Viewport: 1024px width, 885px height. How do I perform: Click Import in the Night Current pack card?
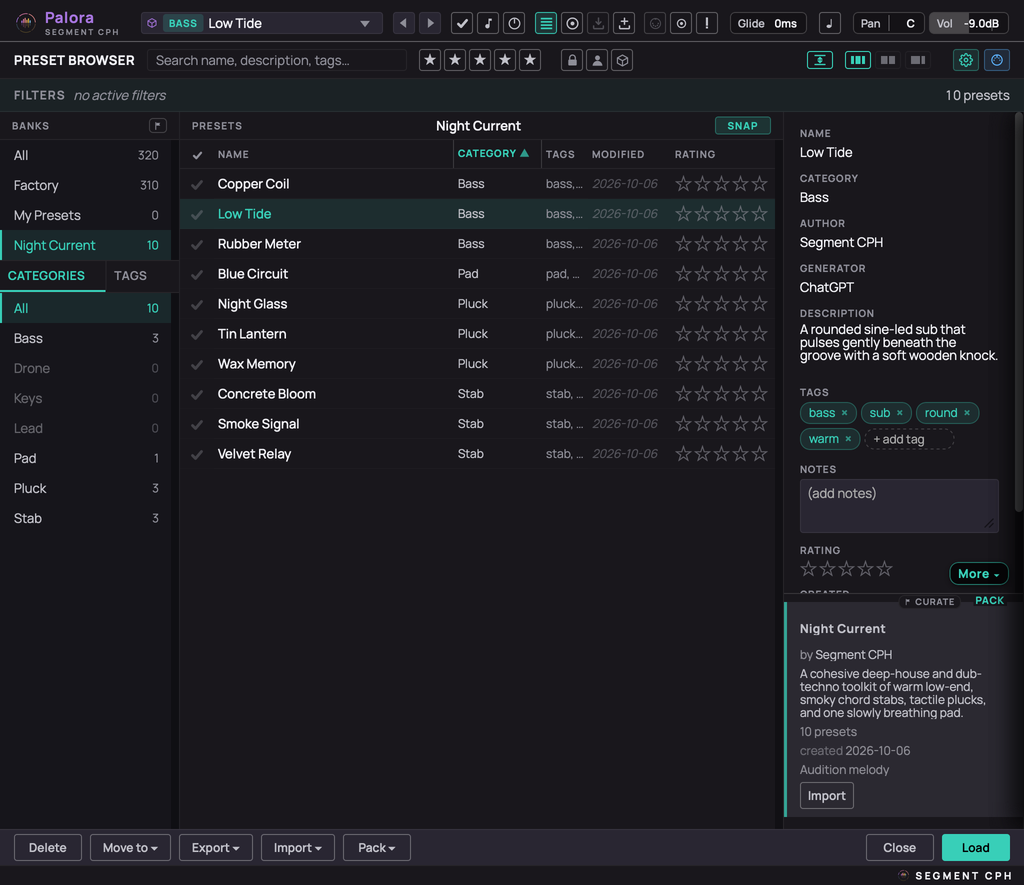(826, 796)
